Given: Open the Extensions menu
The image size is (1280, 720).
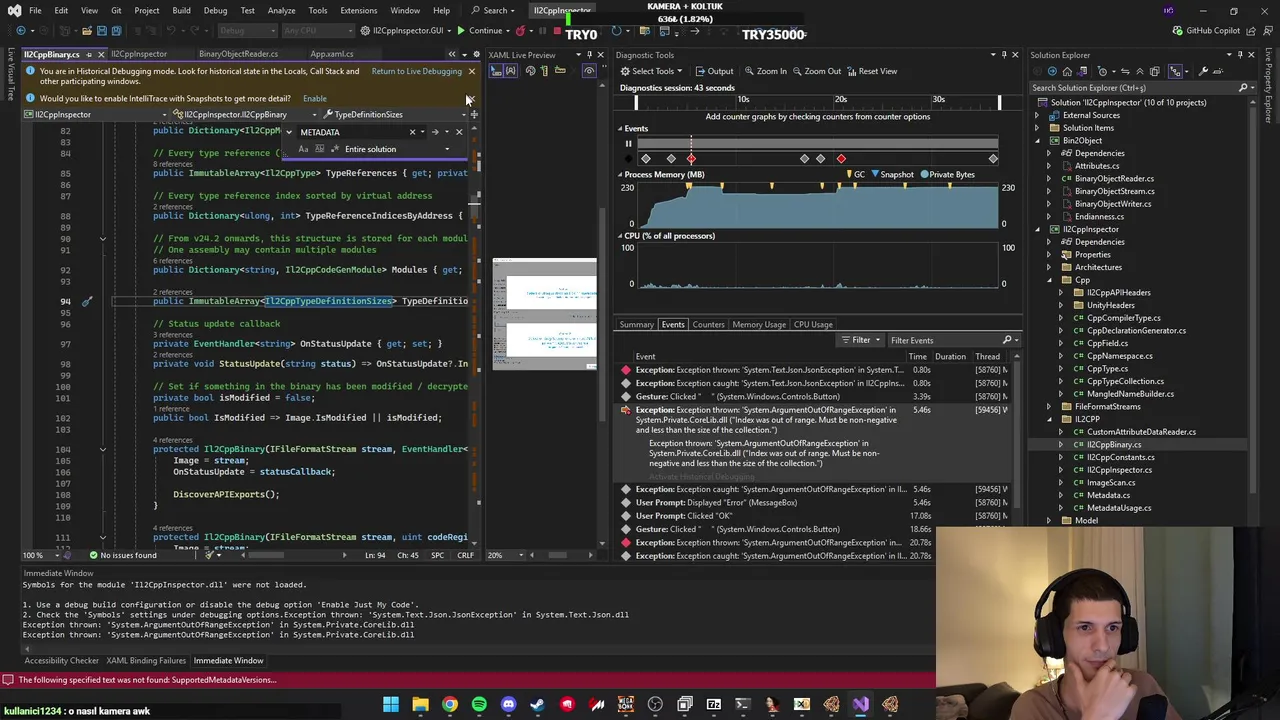Looking at the screenshot, I should pyautogui.click(x=358, y=10).
